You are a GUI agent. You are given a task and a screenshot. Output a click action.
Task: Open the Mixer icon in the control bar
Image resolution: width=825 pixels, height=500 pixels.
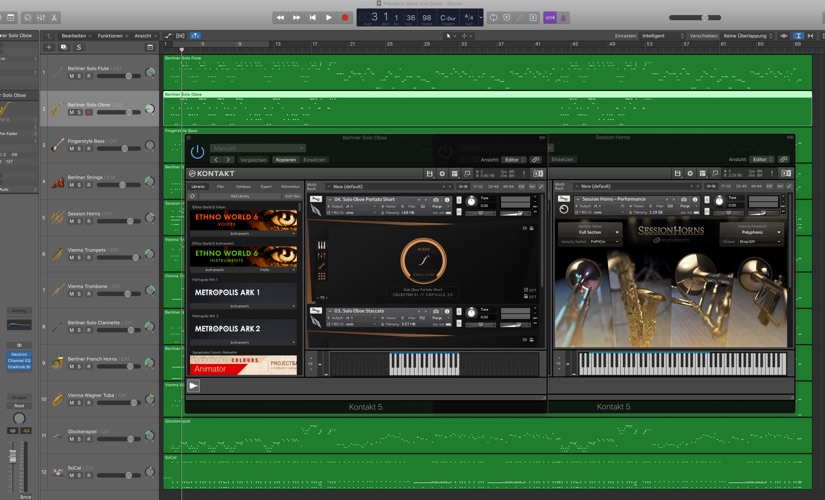pos(41,17)
